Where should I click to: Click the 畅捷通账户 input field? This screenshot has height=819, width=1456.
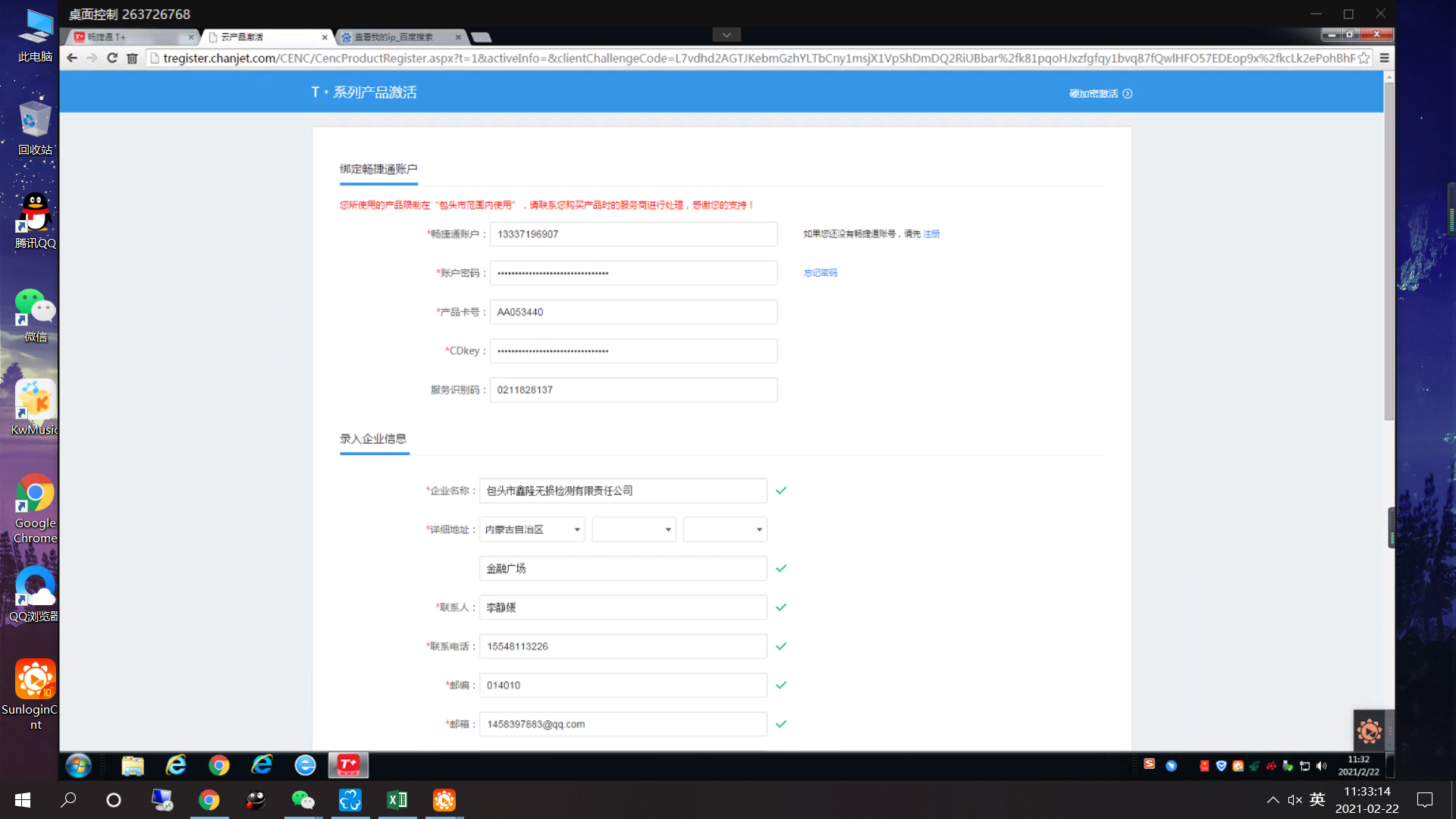pyautogui.click(x=633, y=234)
